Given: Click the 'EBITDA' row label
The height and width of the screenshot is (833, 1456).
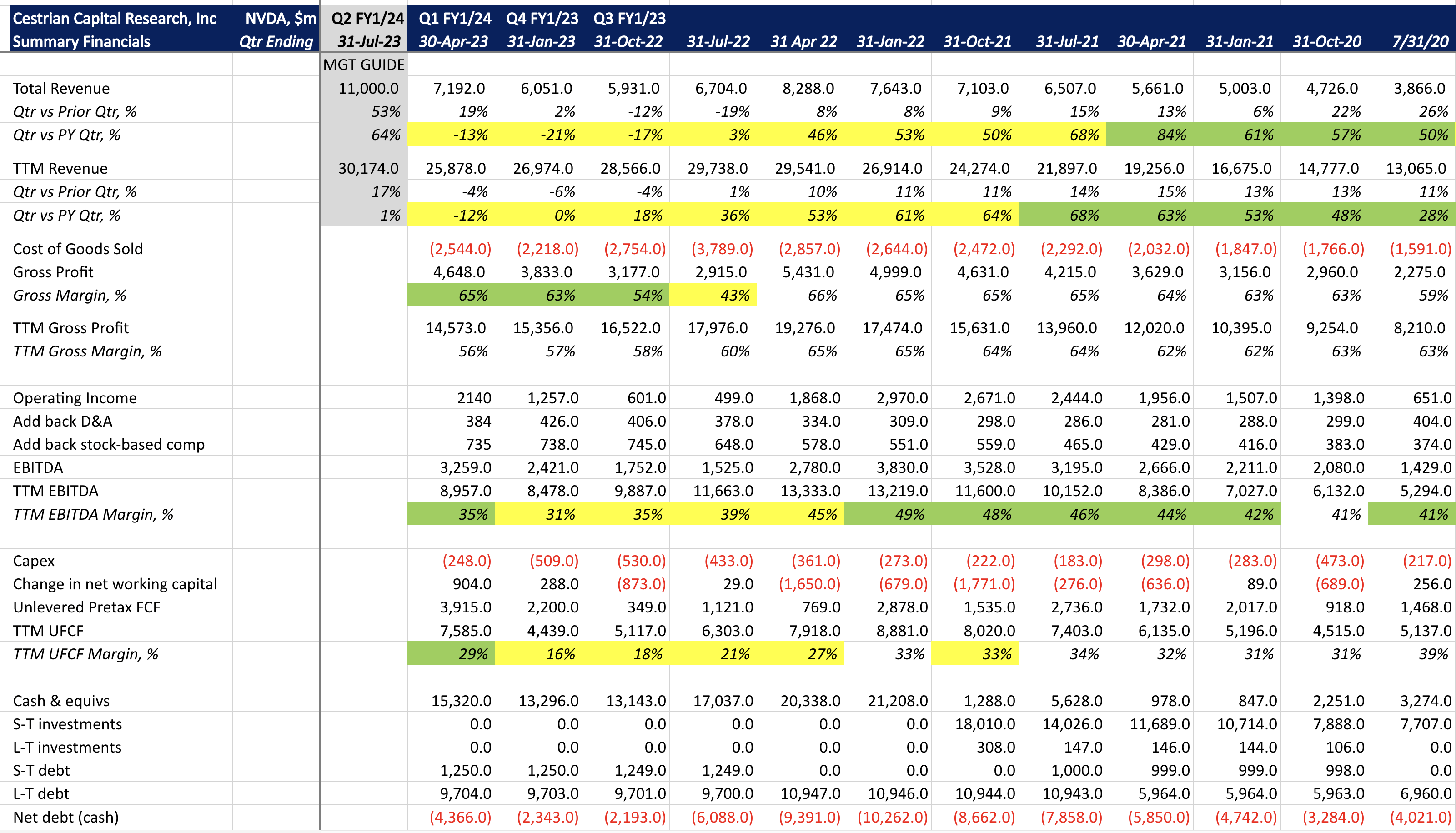Looking at the screenshot, I should [38, 468].
